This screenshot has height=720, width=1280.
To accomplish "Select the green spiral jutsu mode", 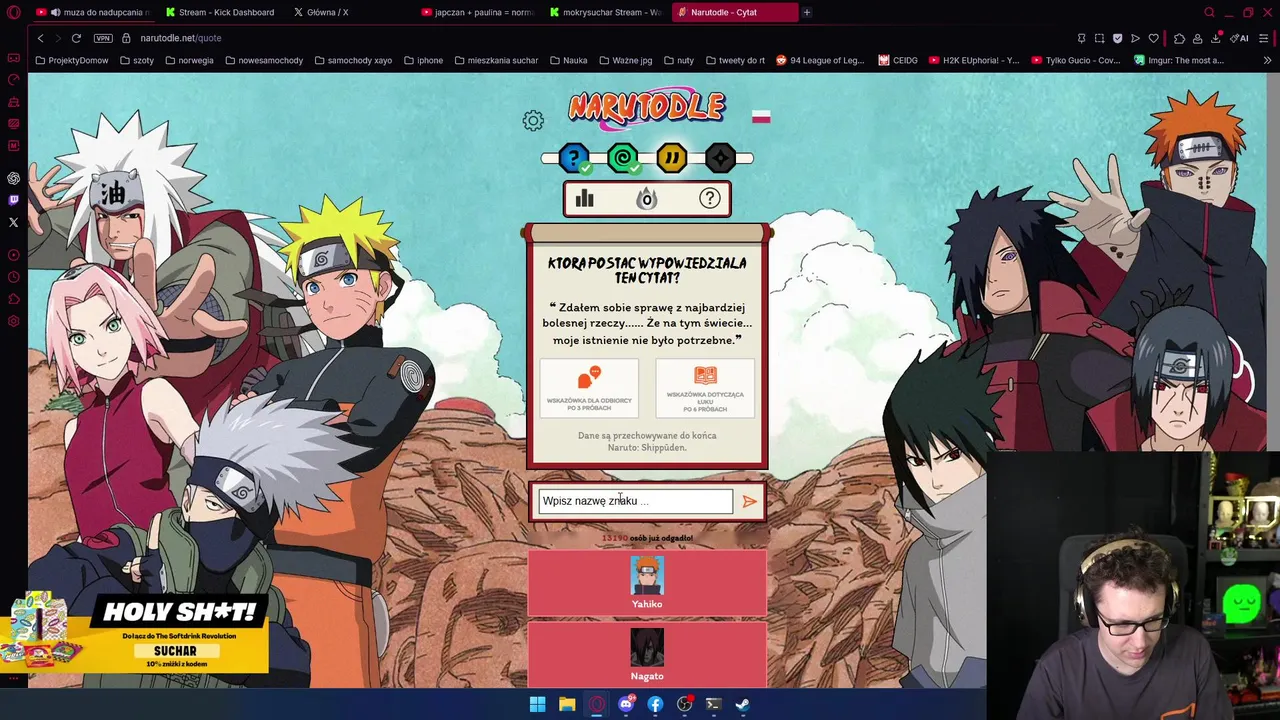I will point(623,158).
